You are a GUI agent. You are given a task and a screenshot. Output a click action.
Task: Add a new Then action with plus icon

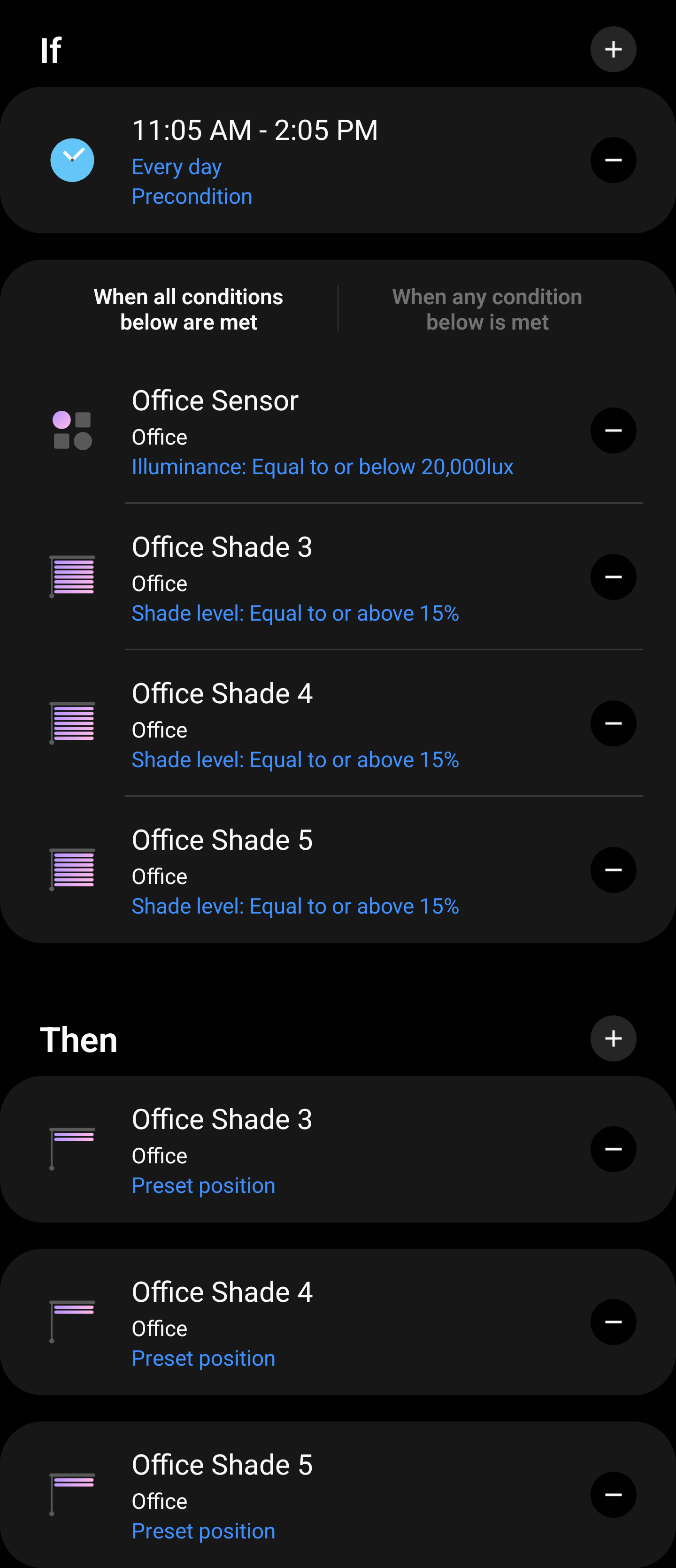613,1038
